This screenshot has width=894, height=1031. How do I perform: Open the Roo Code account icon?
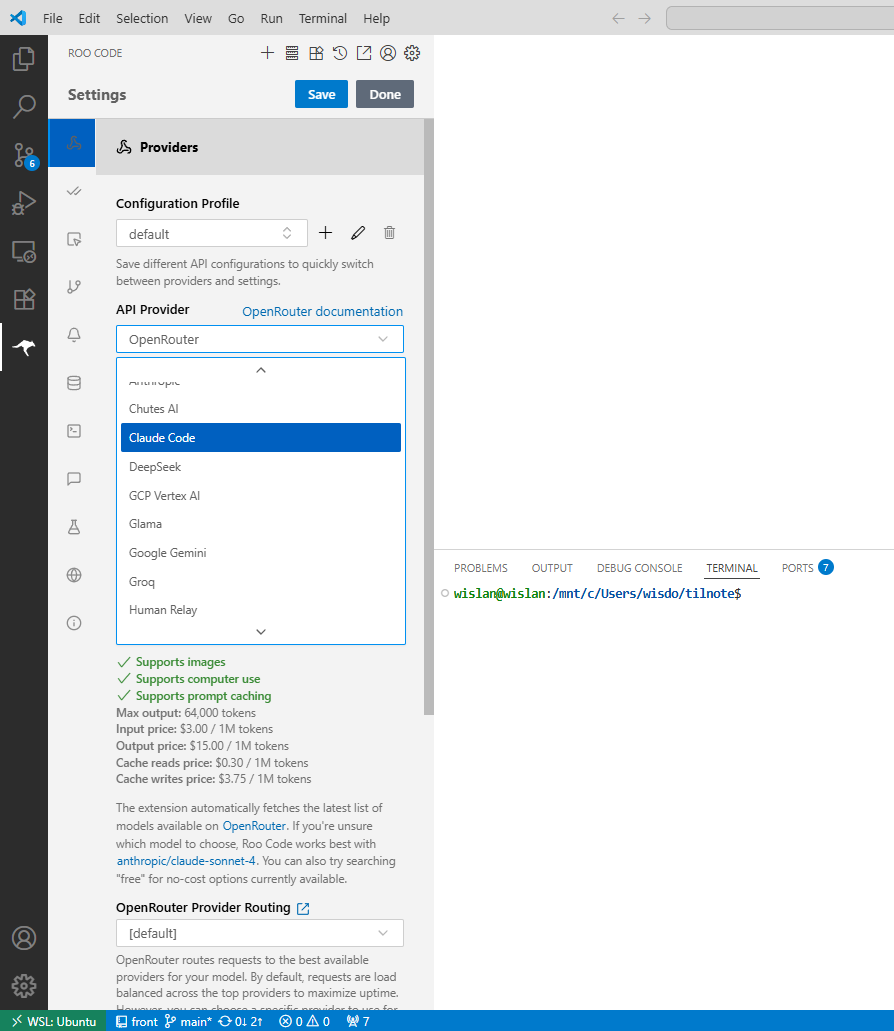(x=388, y=53)
